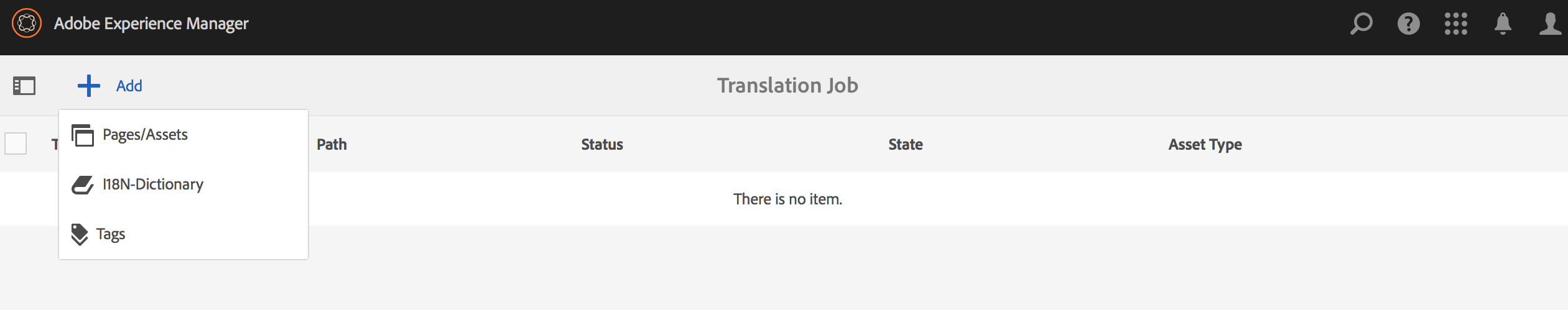Click the Add button label
The height and width of the screenshot is (310, 1568).
(x=129, y=86)
